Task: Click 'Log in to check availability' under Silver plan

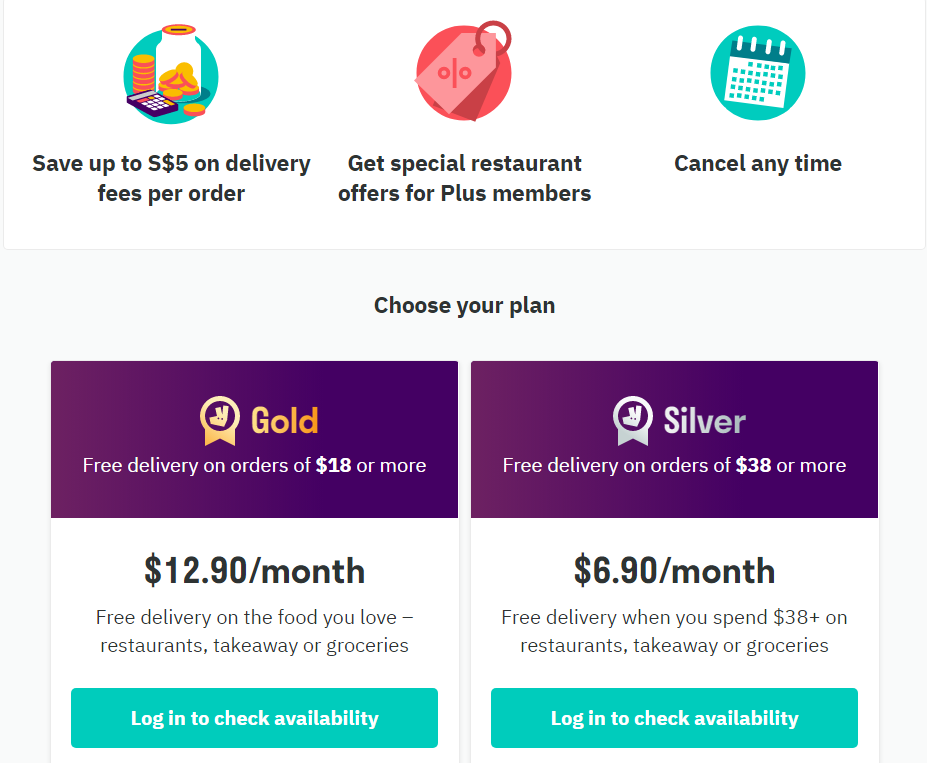Action: coord(673,718)
